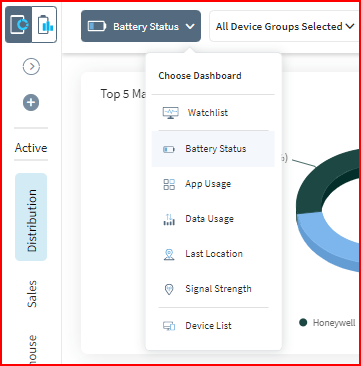Open All Device Groups Selected dropdown

pos(285,26)
